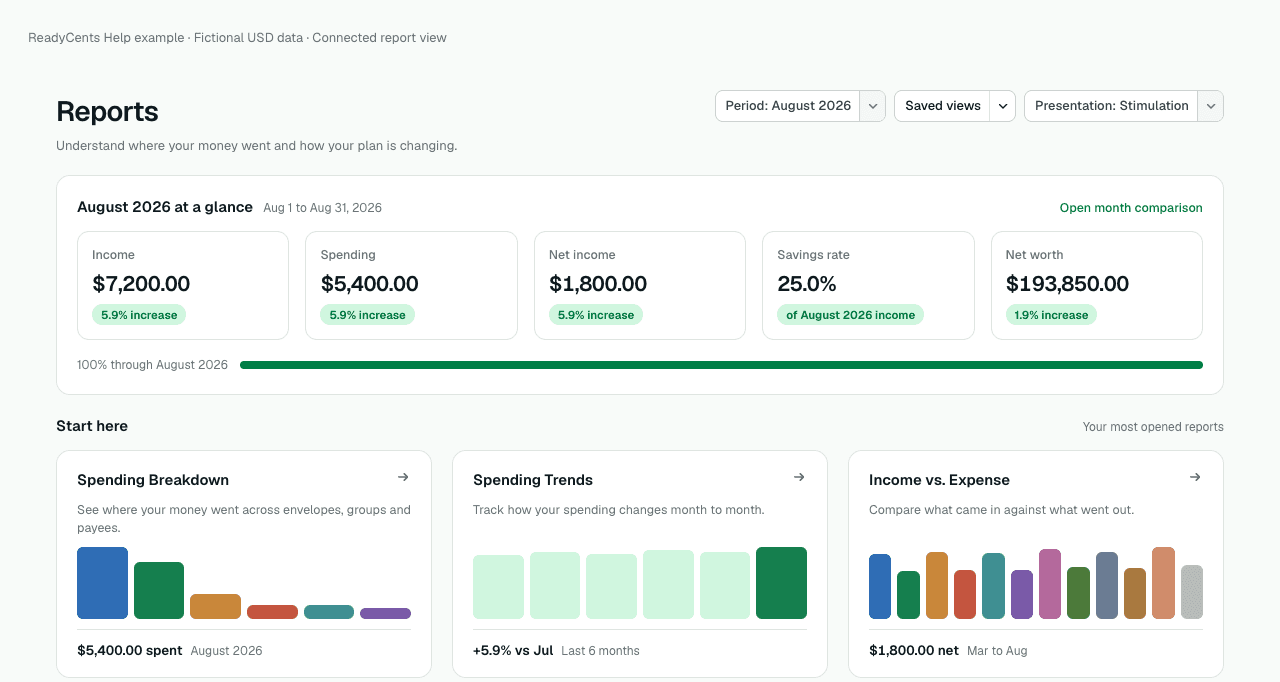Click the orange bar in Spending Breakdown

(215, 606)
